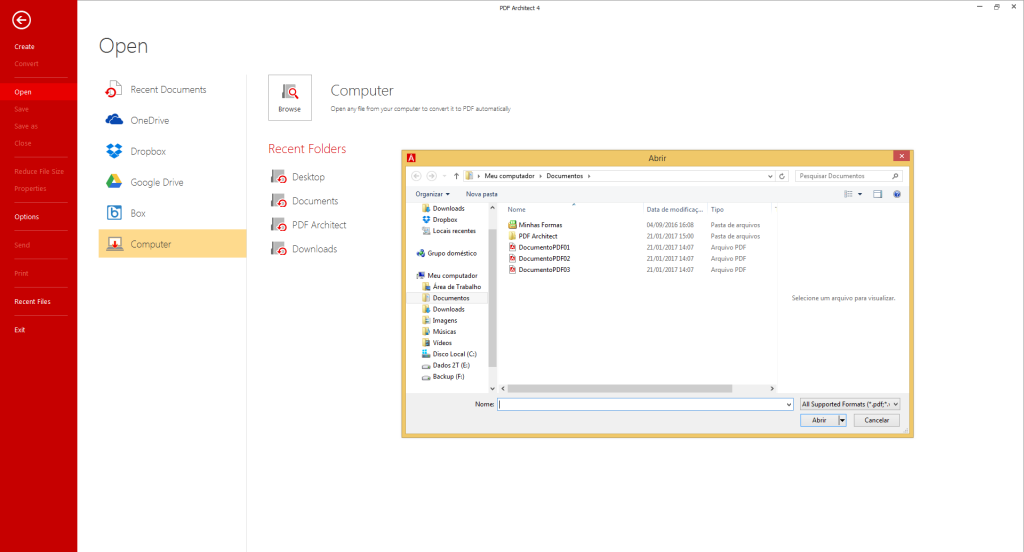
Task: Select the DocumentoPDF02 file name
Action: (x=544, y=259)
